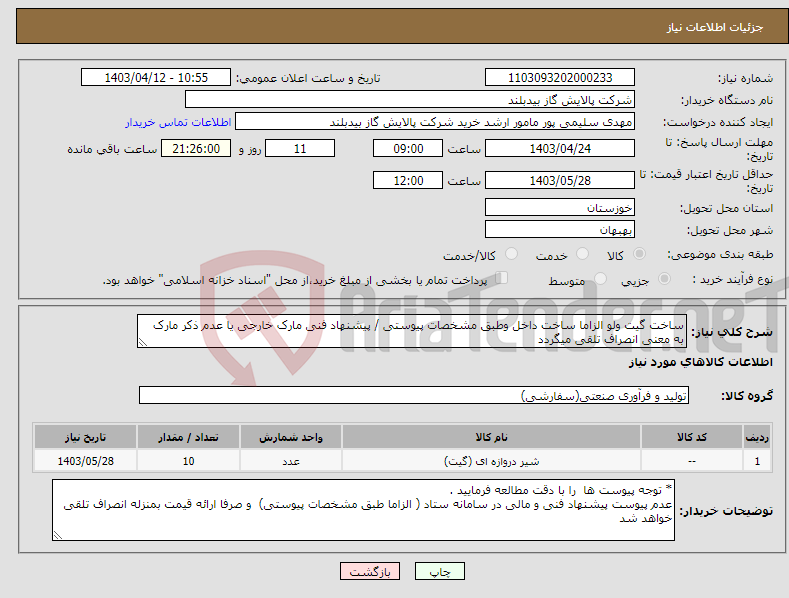The image size is (789, 598).
Task: Click the توضیحات خریدار notes textarea
Action: click(x=363, y=510)
